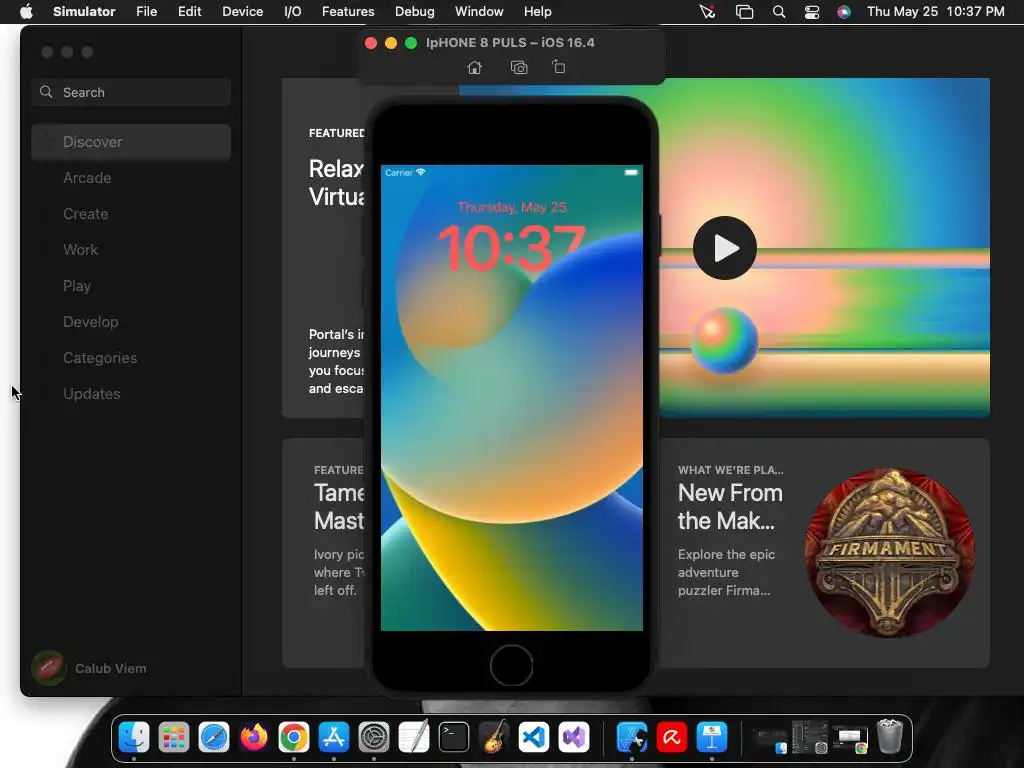The image size is (1024, 768).
Task: Open Xcode Simulator icon in the Dock
Action: click(x=632, y=737)
